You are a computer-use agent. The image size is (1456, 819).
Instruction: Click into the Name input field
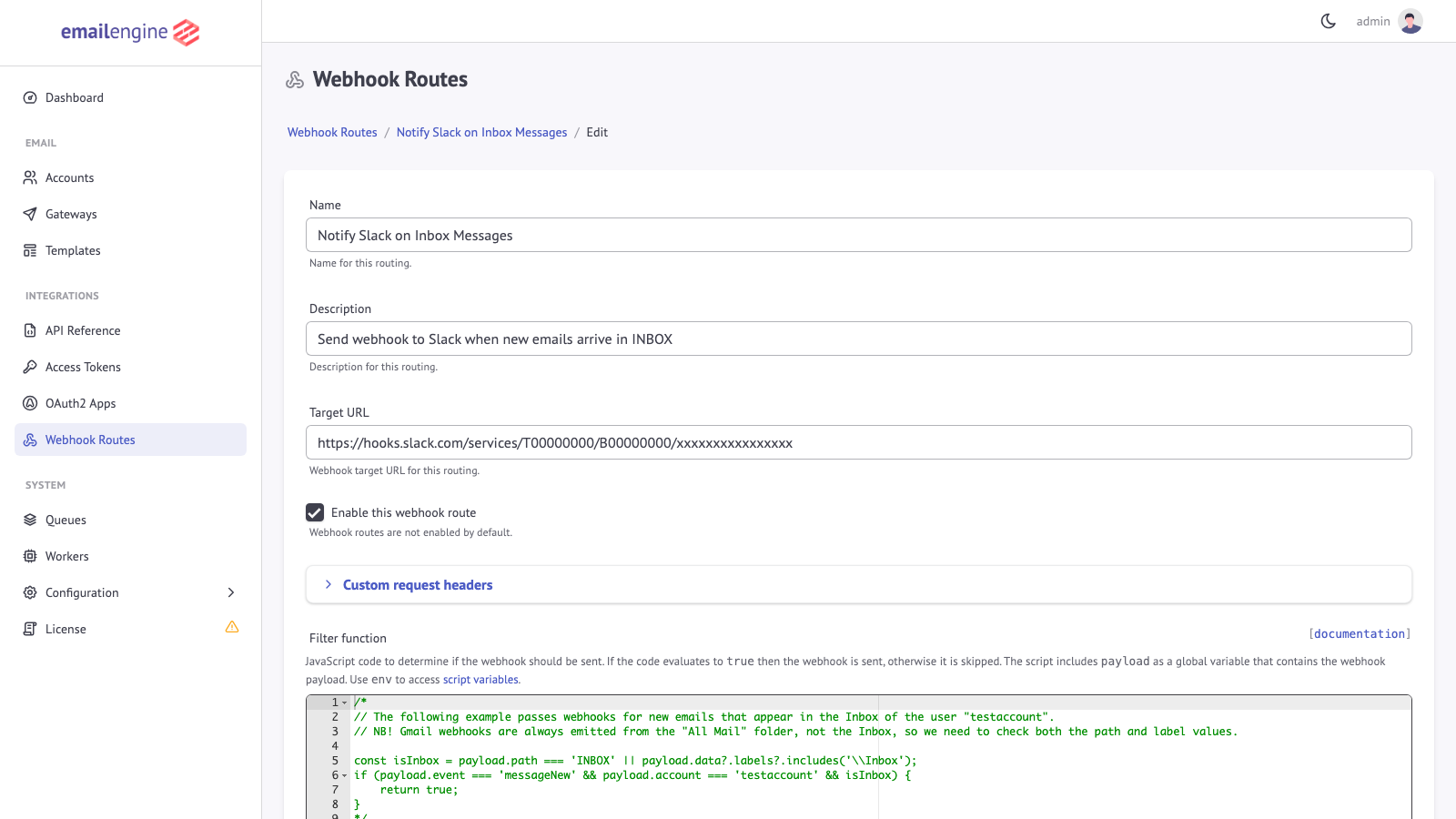[x=858, y=235]
